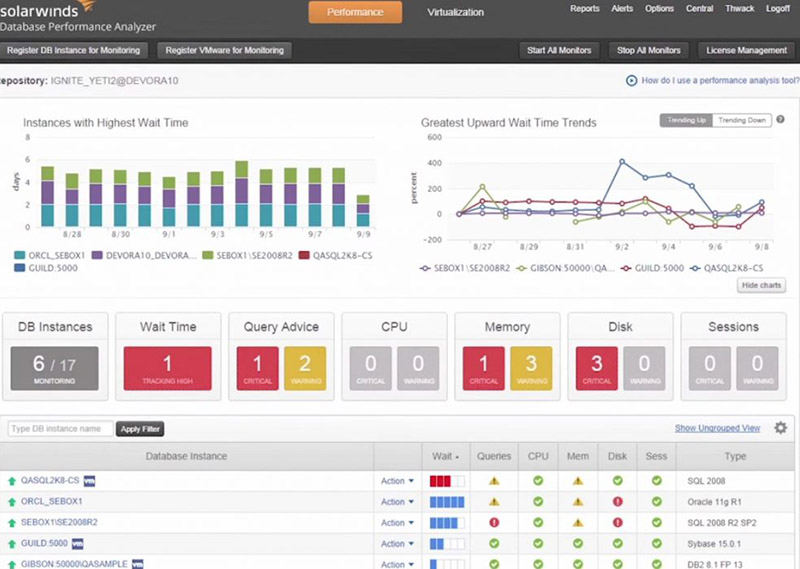
Task: Click the play icon beside the help link
Action: click(x=632, y=81)
